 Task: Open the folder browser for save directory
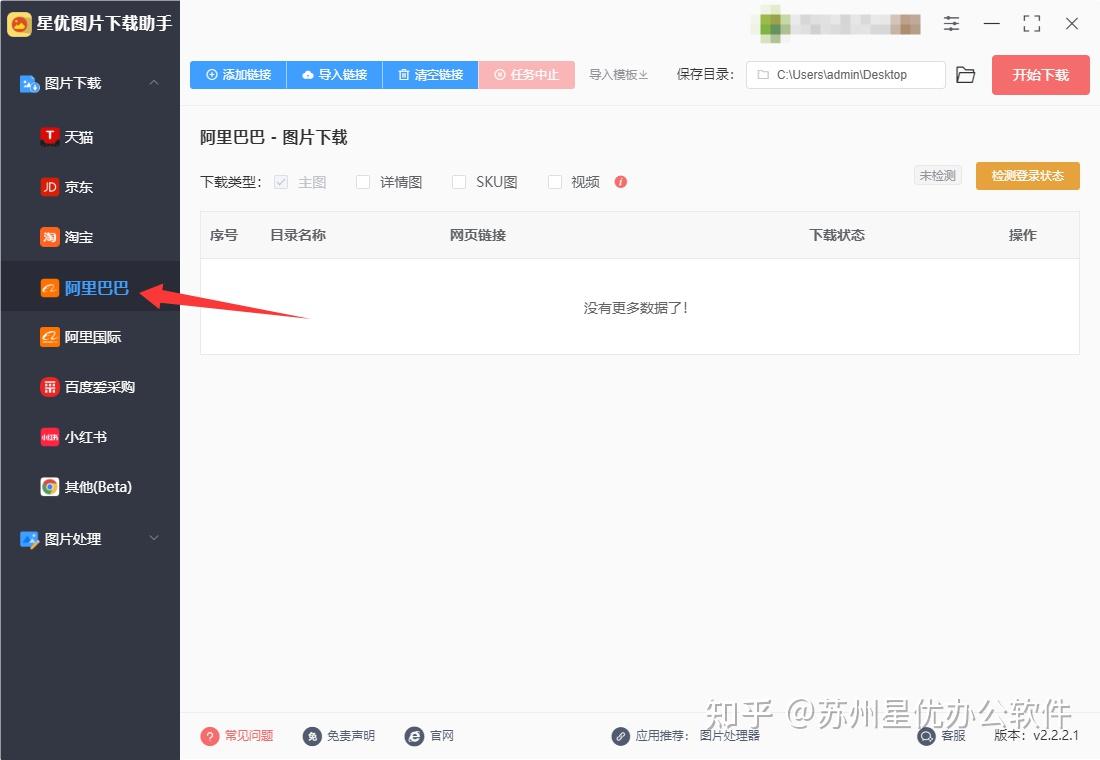tap(964, 74)
